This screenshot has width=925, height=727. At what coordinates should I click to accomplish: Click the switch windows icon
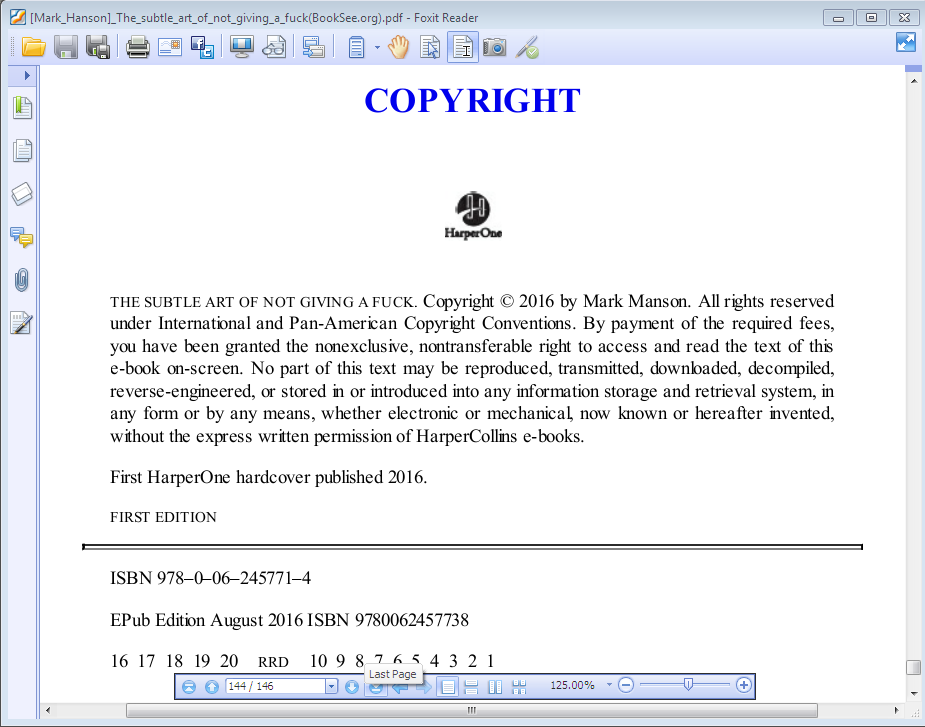coord(313,47)
